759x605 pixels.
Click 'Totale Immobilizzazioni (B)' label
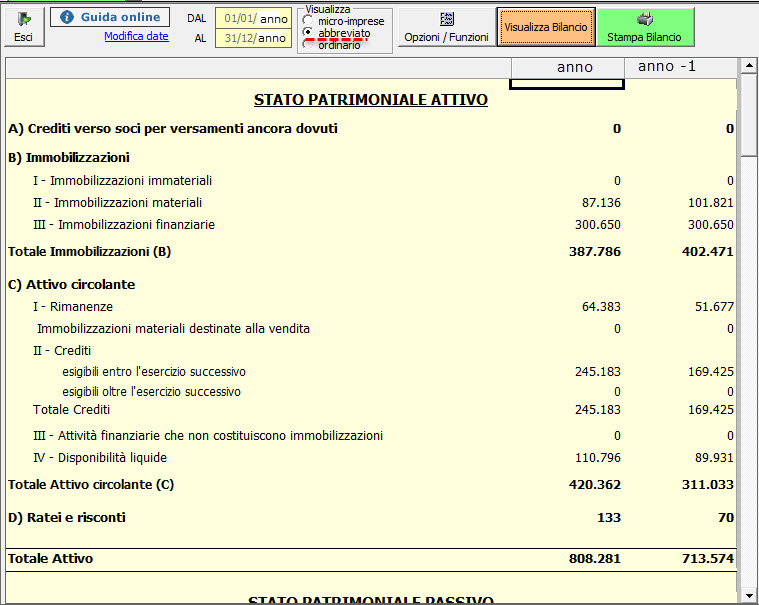click(90, 252)
